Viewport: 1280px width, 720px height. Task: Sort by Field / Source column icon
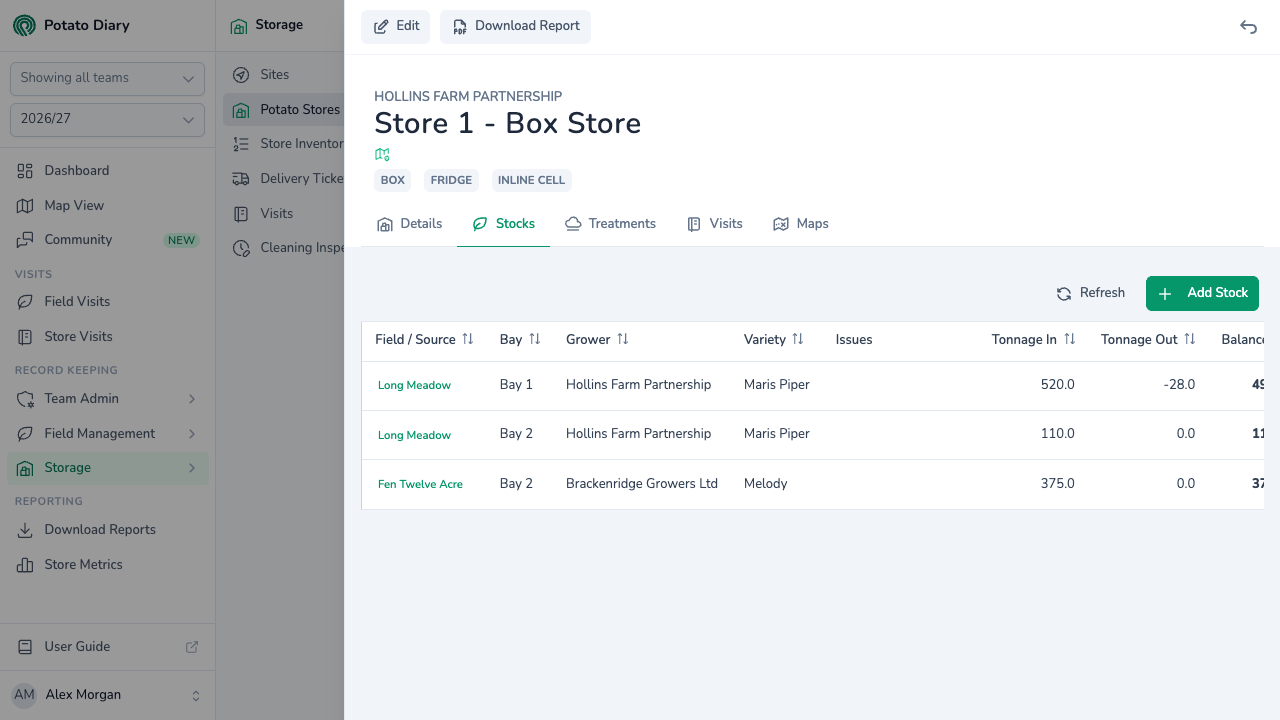click(468, 339)
